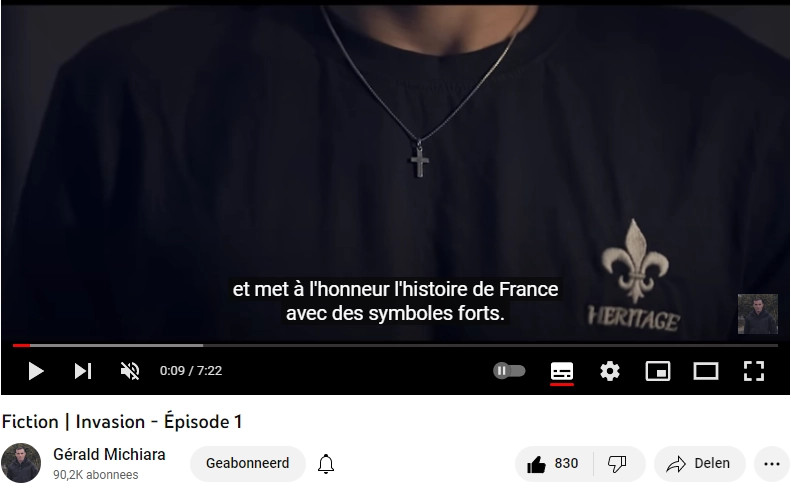Seek to the middle of the progress bar

[x=396, y=346]
